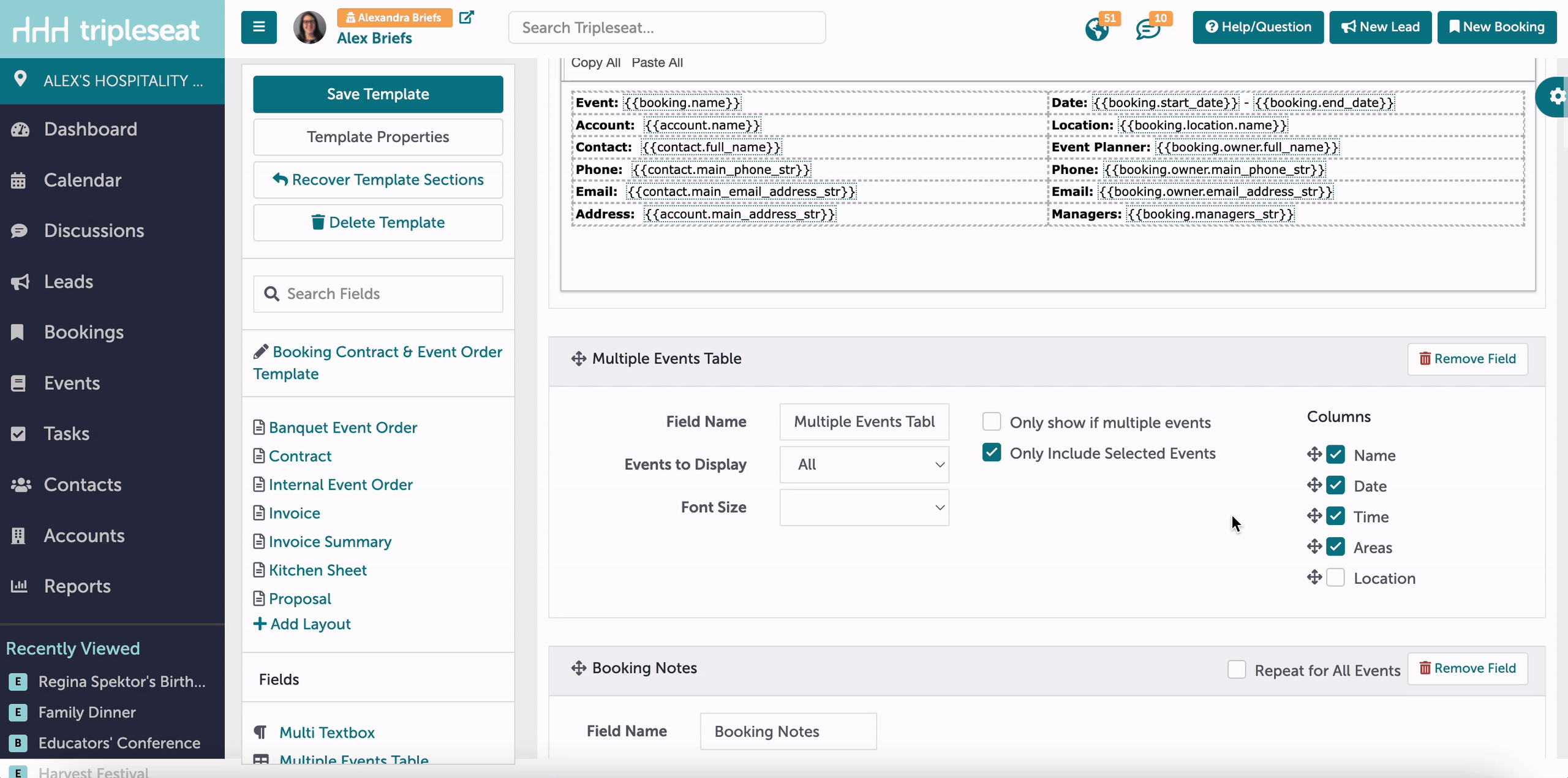Viewport: 1568px width, 778px height.
Task: Toggle the hamburger menu button
Action: [x=258, y=27]
